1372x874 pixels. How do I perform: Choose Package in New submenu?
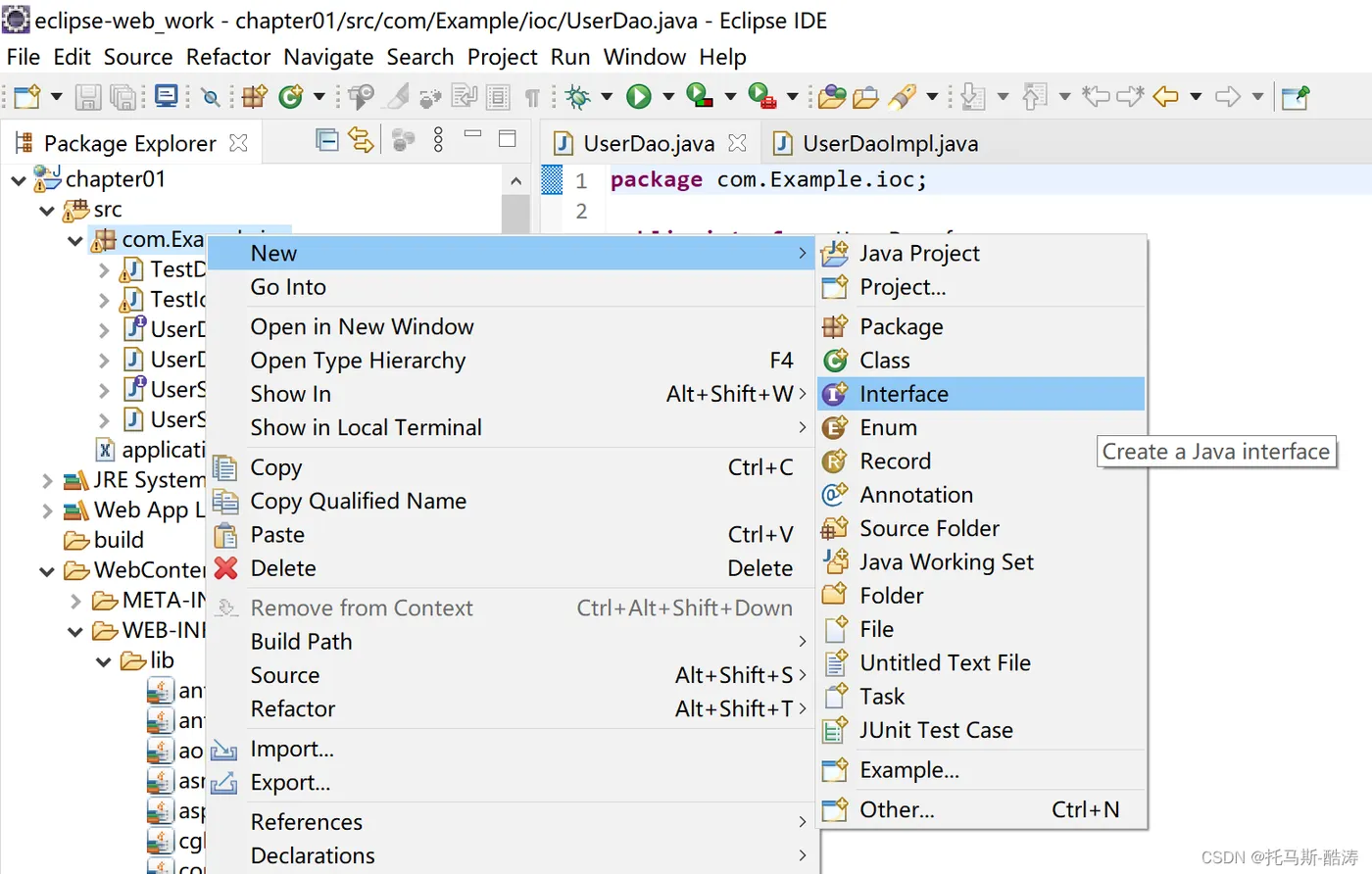(981, 326)
